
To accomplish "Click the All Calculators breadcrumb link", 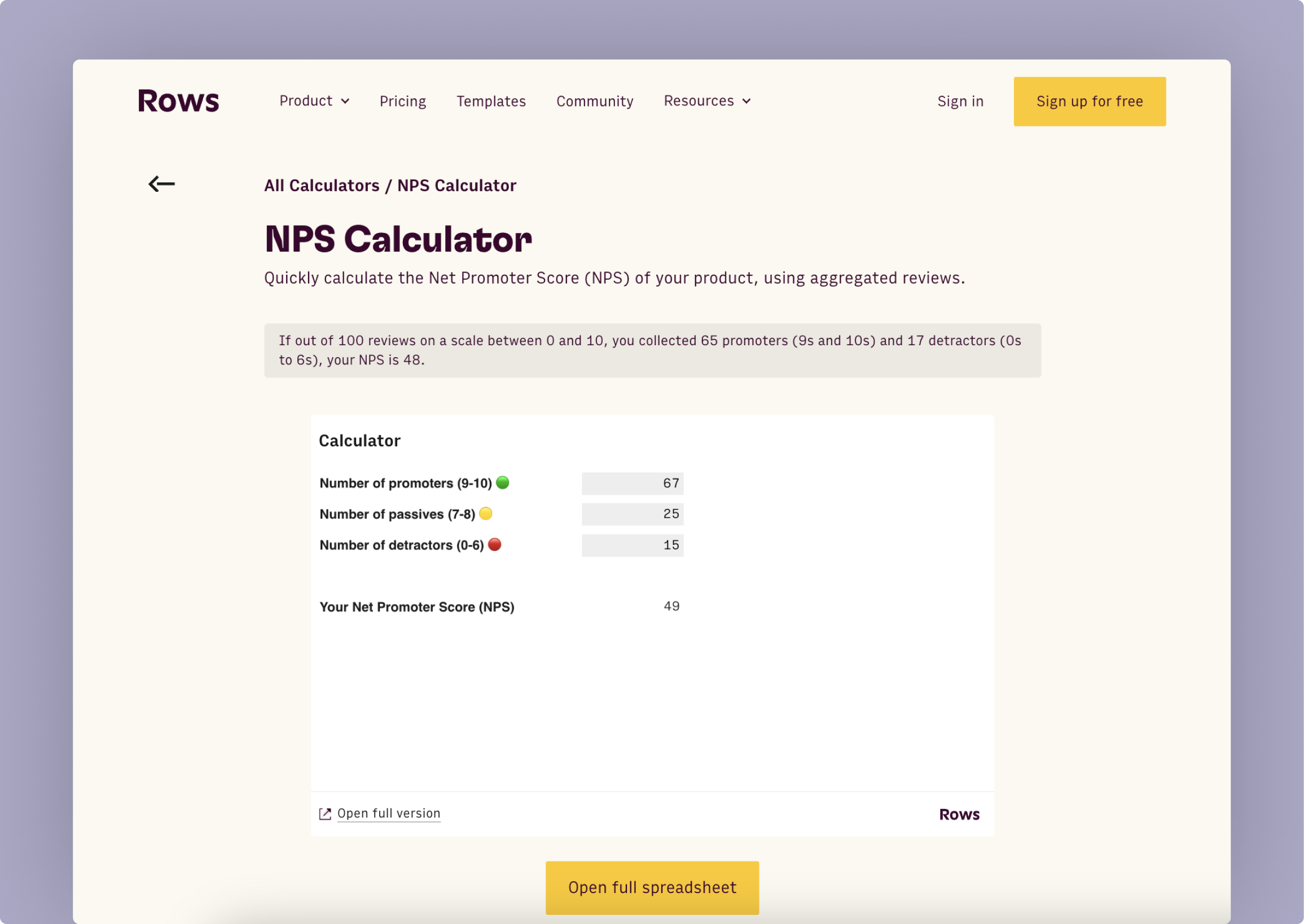I will coord(322,186).
